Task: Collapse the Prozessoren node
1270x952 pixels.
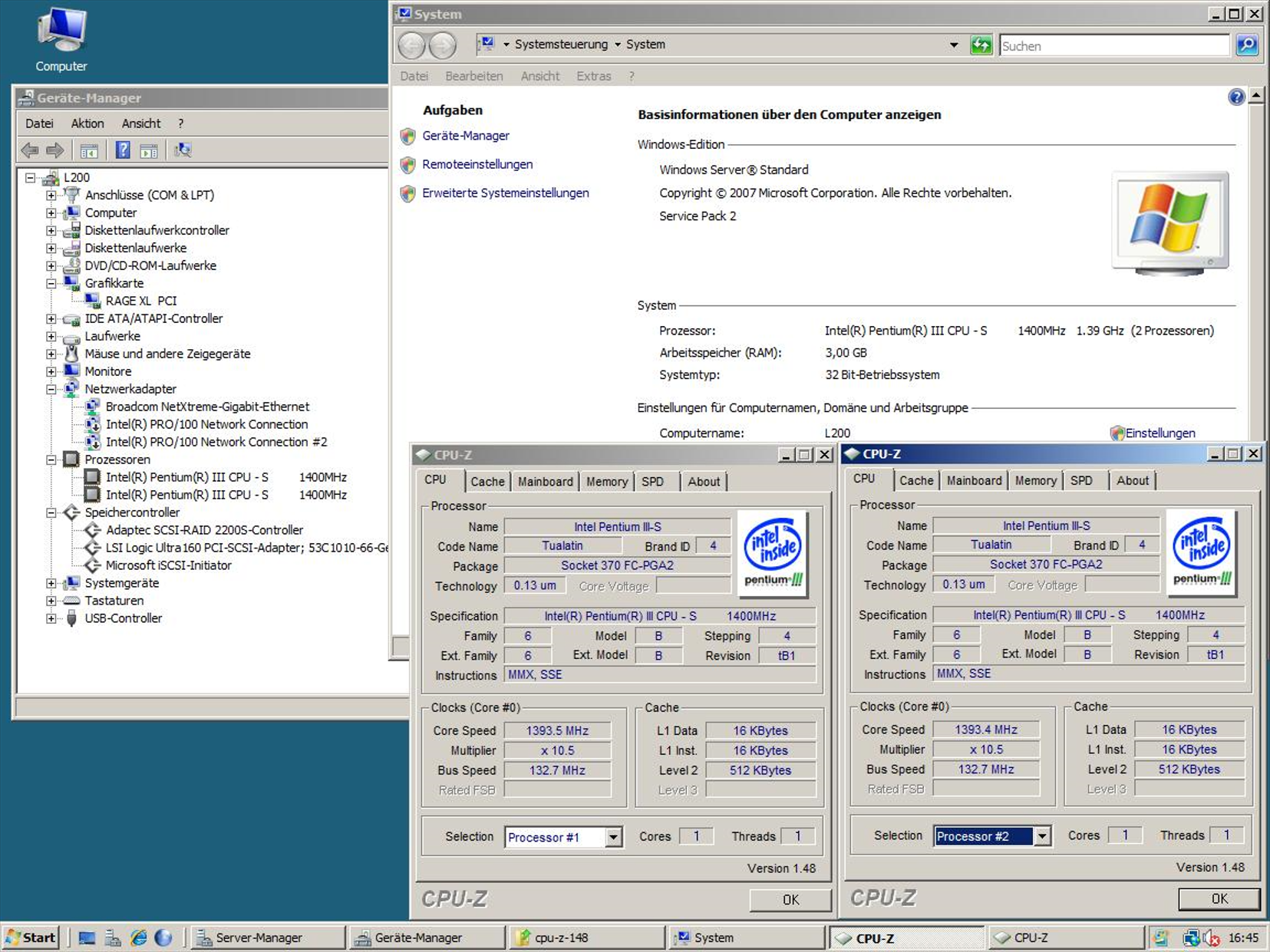Action: coord(51,460)
